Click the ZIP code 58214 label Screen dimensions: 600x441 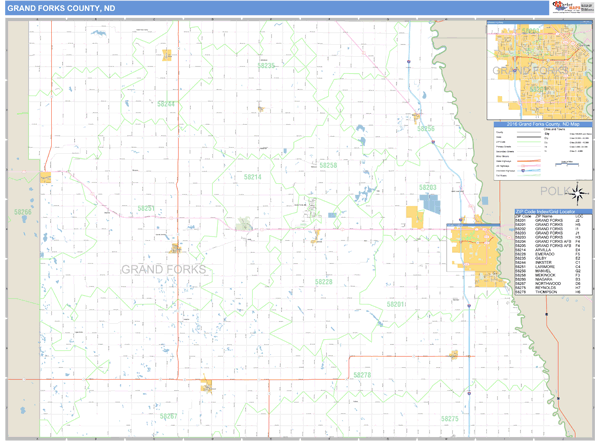click(254, 176)
